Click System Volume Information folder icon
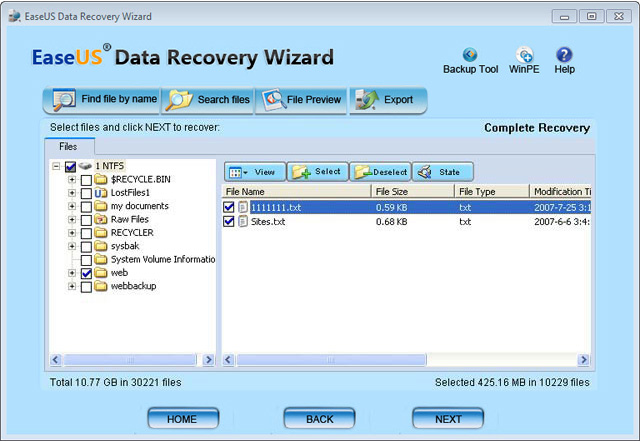This screenshot has width=640, height=442. tap(100, 259)
